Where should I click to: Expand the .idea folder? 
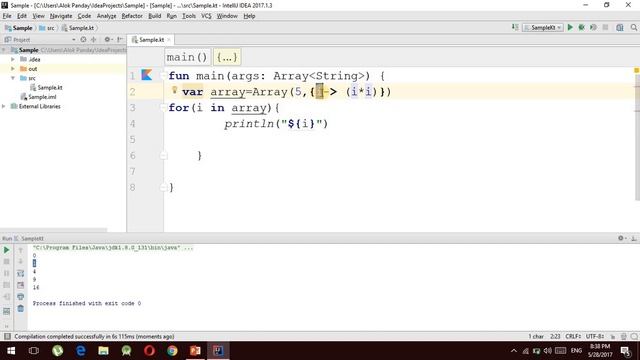(13, 59)
